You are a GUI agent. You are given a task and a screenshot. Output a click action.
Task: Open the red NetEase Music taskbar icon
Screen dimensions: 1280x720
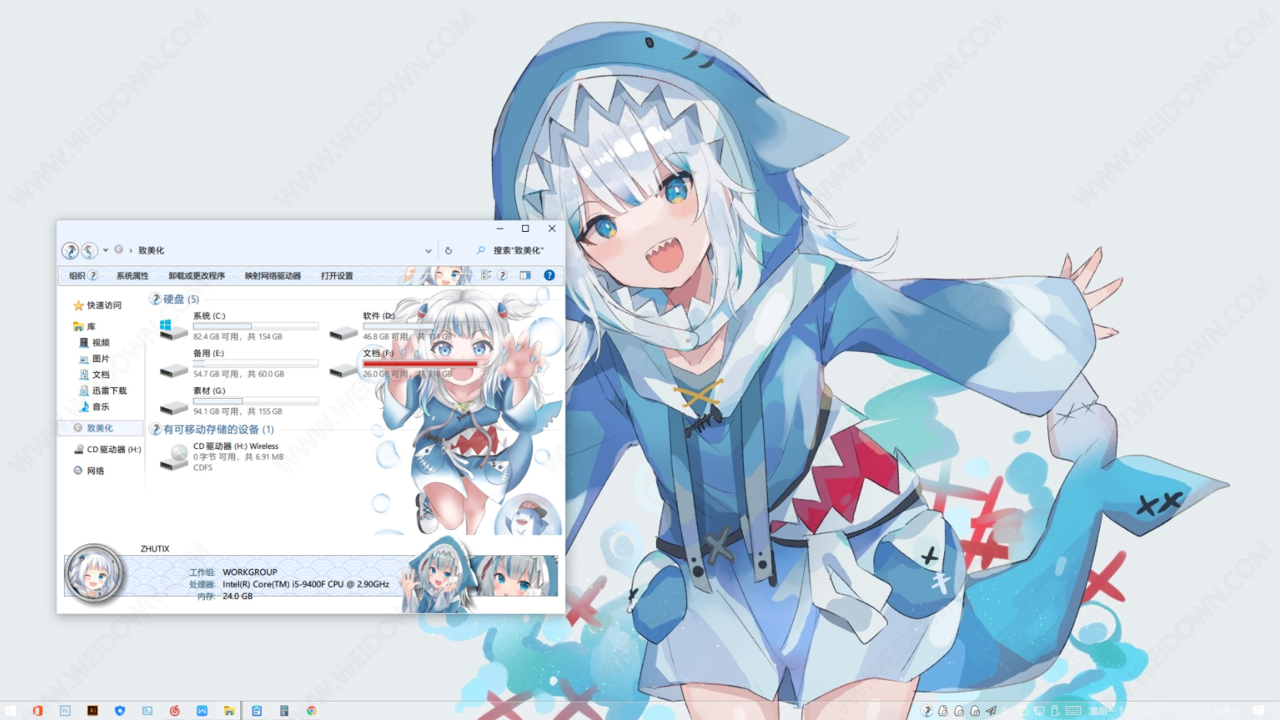click(x=175, y=711)
